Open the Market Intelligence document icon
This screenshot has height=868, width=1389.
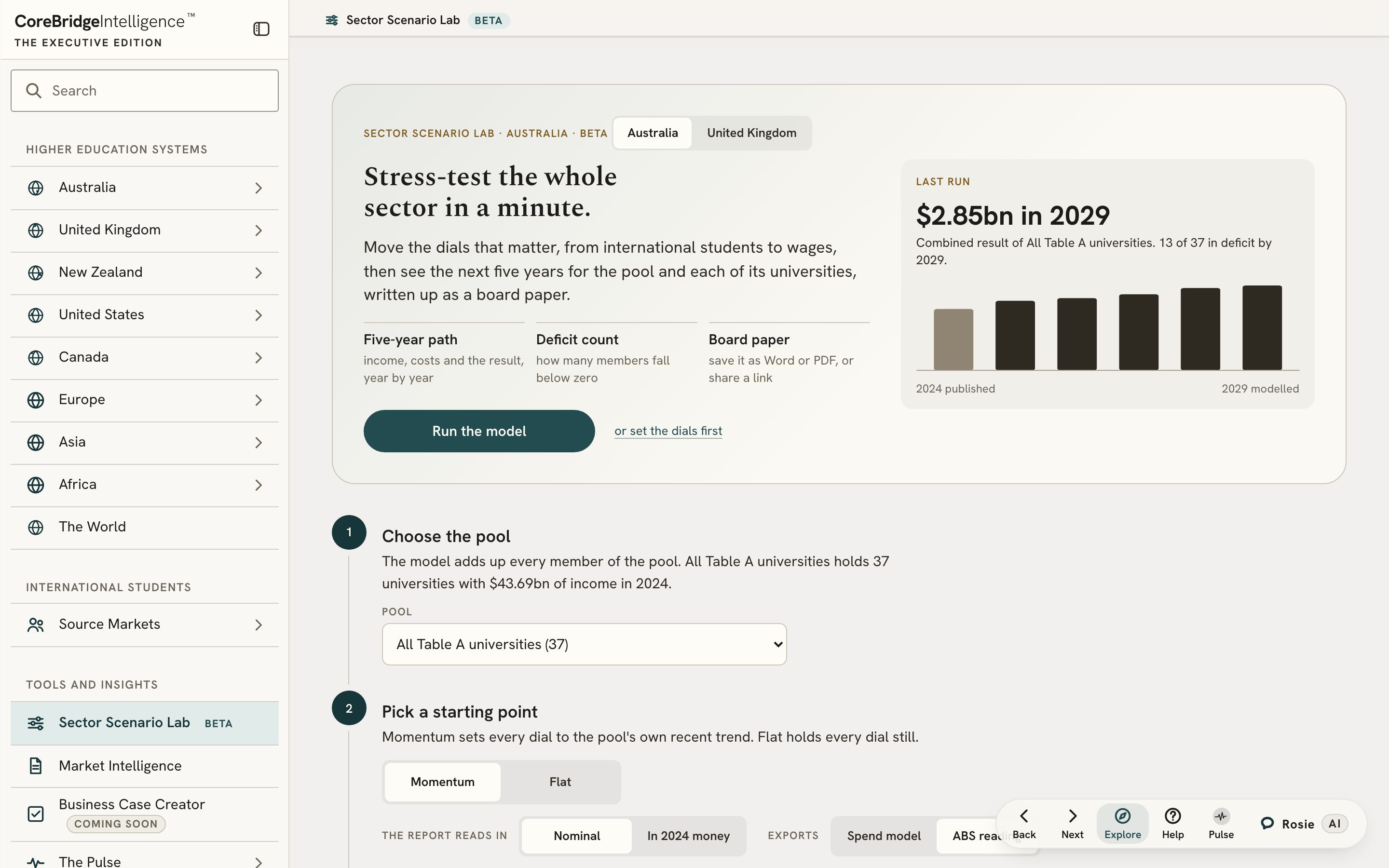(36, 766)
